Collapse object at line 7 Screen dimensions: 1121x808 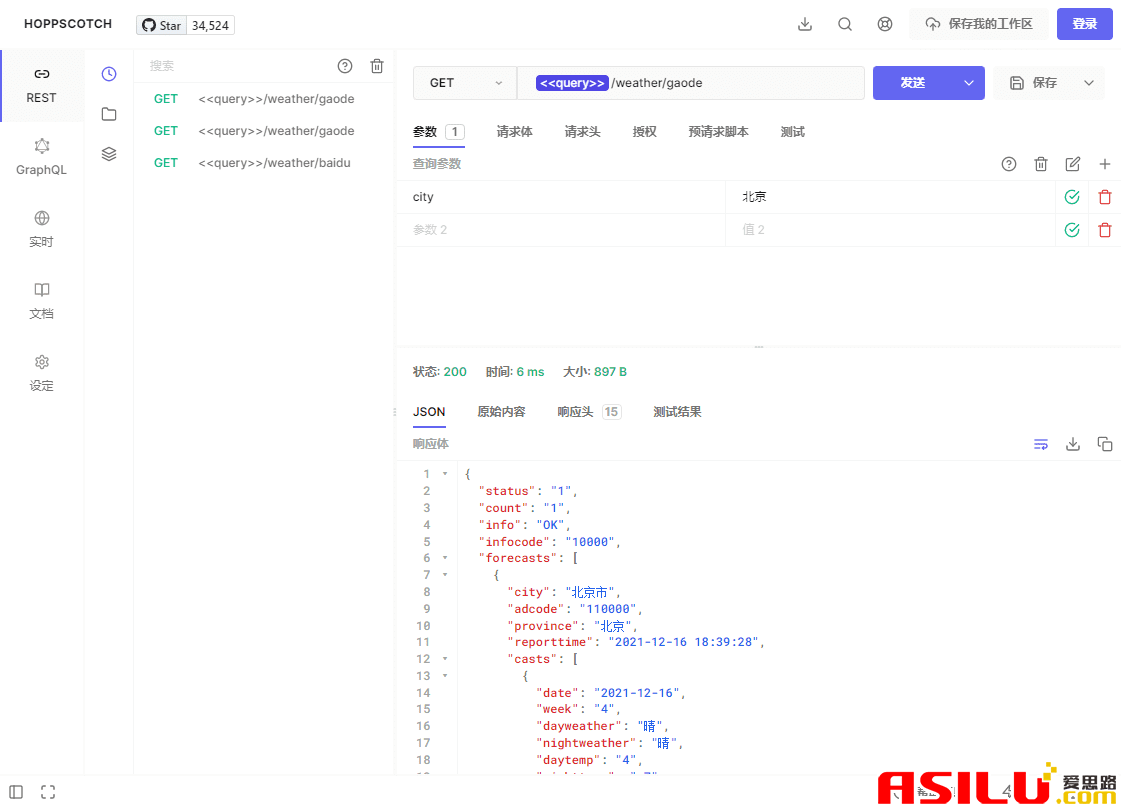pyautogui.click(x=445, y=574)
